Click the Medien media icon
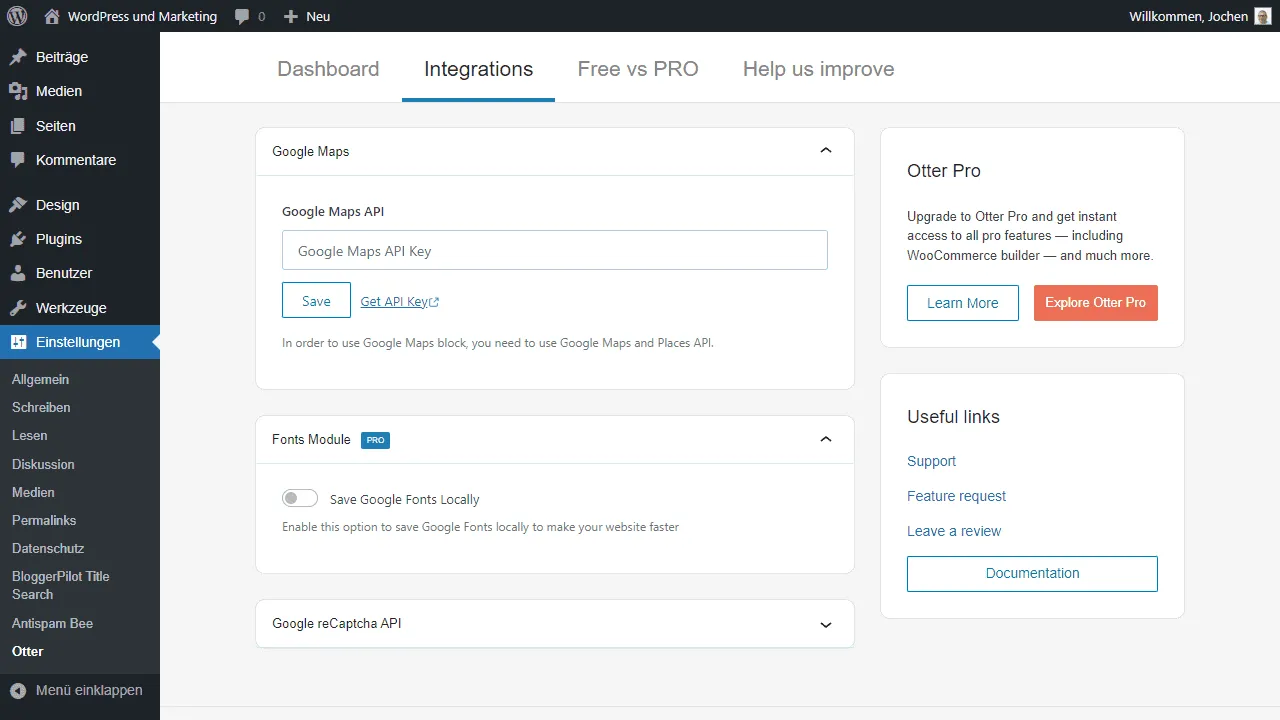Viewport: 1280px width, 720px height. point(18,91)
